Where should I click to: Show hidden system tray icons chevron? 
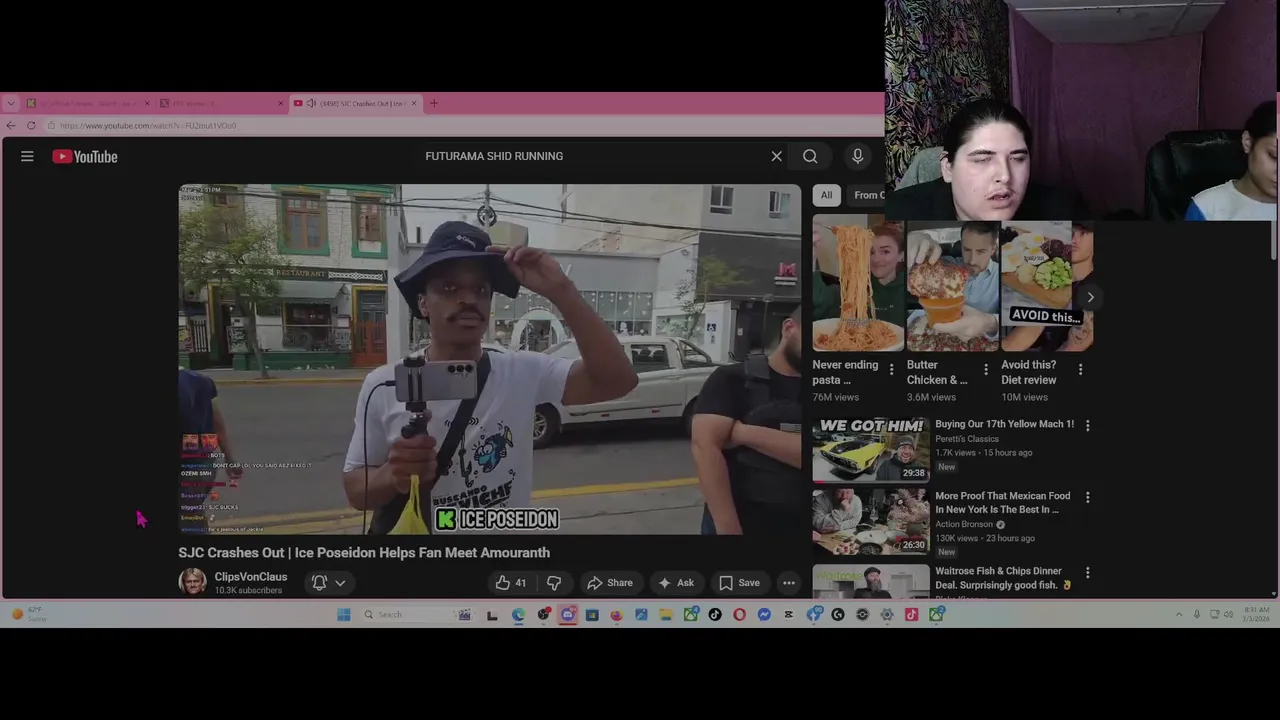click(1178, 614)
